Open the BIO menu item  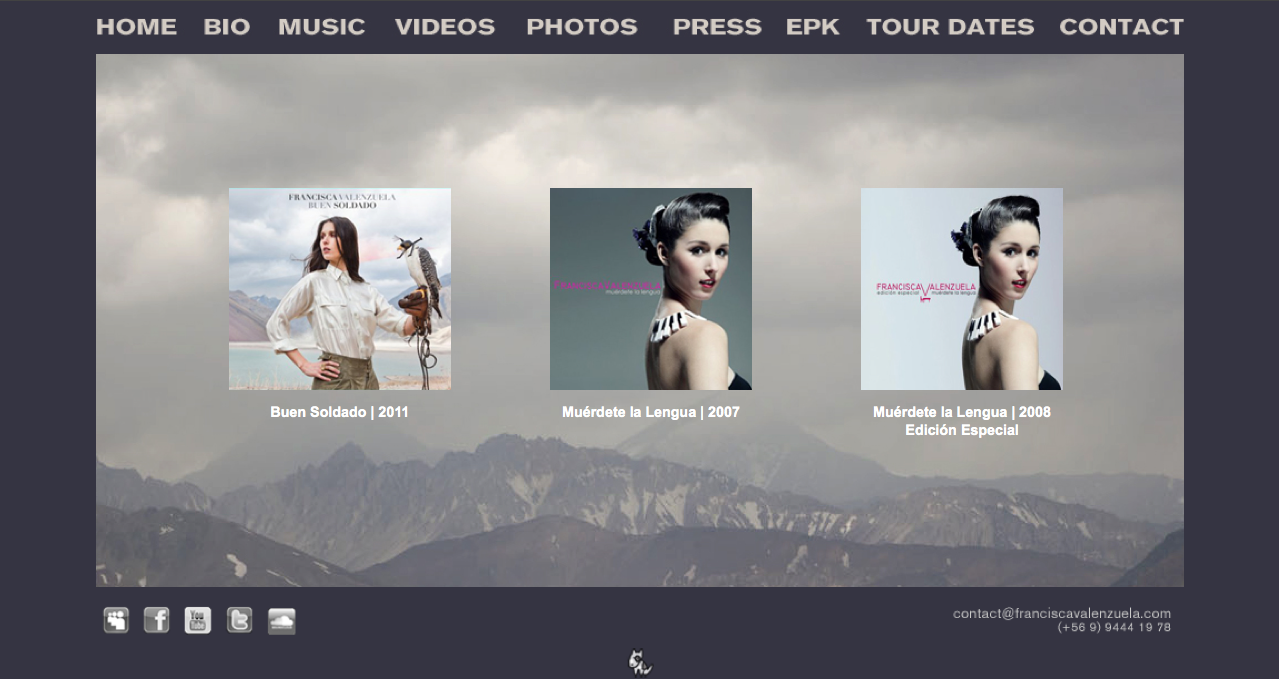(x=227, y=27)
